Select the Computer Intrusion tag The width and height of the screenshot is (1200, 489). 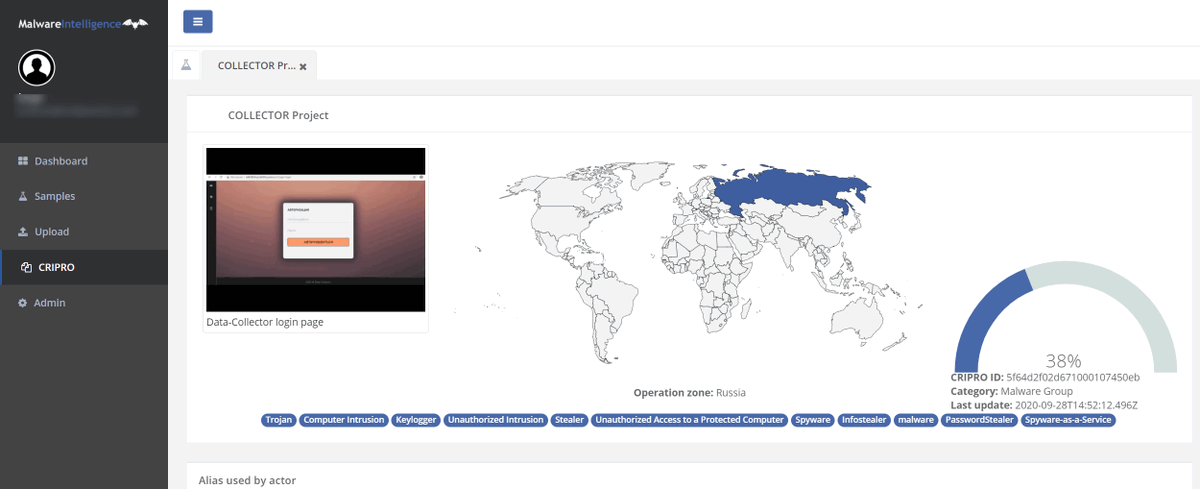tap(343, 420)
